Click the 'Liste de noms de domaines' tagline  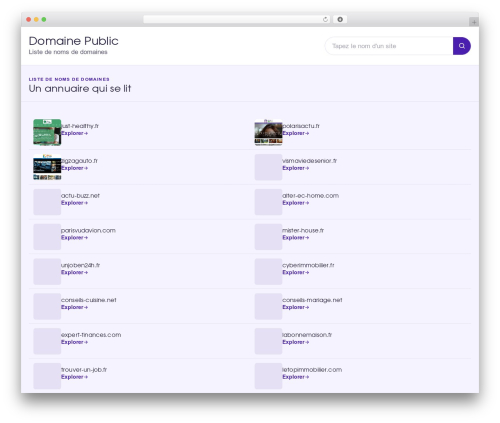pyautogui.click(x=68, y=52)
